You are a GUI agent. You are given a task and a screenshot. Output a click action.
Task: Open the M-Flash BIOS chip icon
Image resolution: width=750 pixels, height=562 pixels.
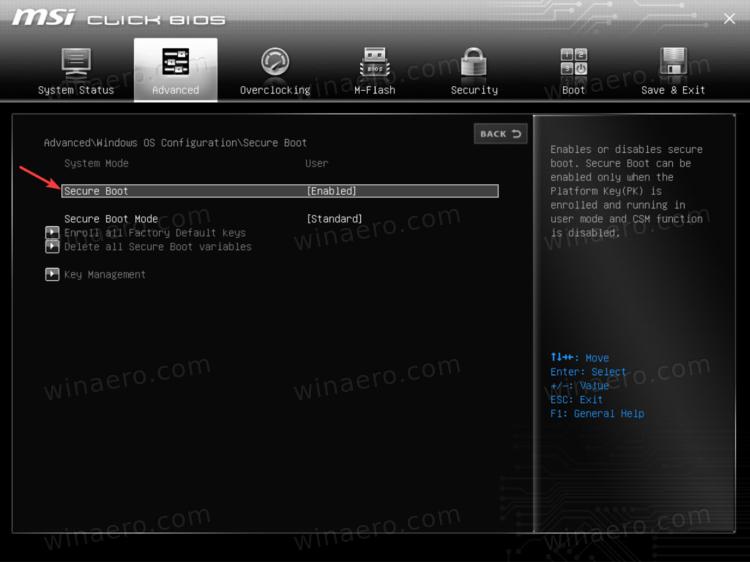click(x=375, y=62)
